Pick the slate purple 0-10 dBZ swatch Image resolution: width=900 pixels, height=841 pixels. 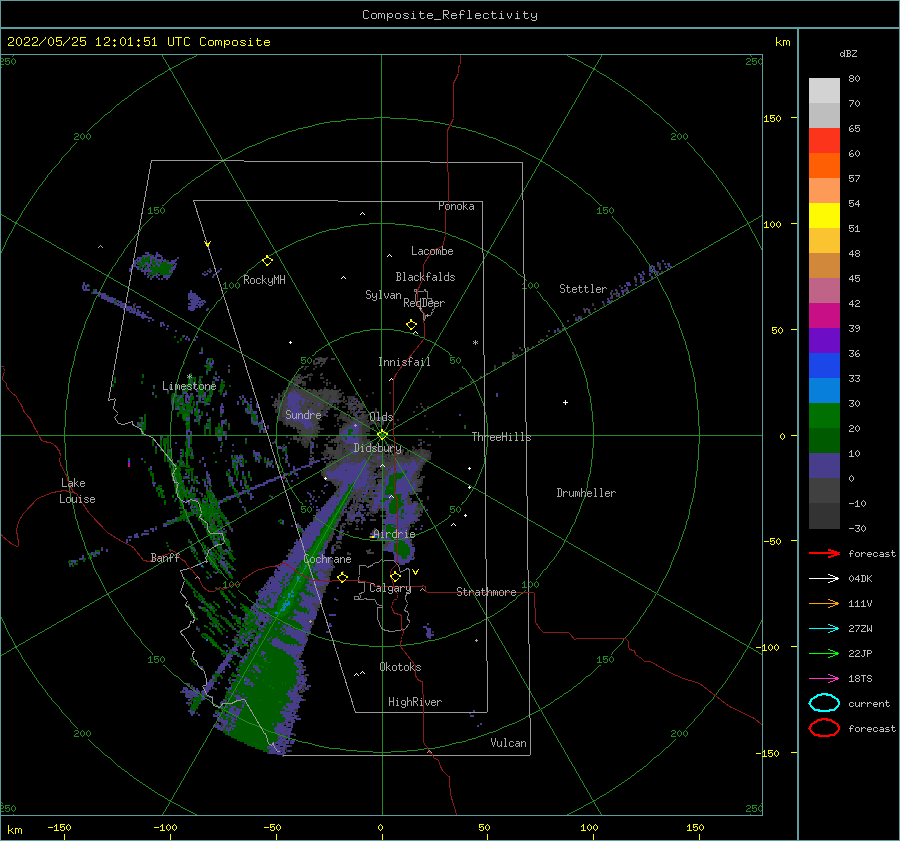[824, 466]
